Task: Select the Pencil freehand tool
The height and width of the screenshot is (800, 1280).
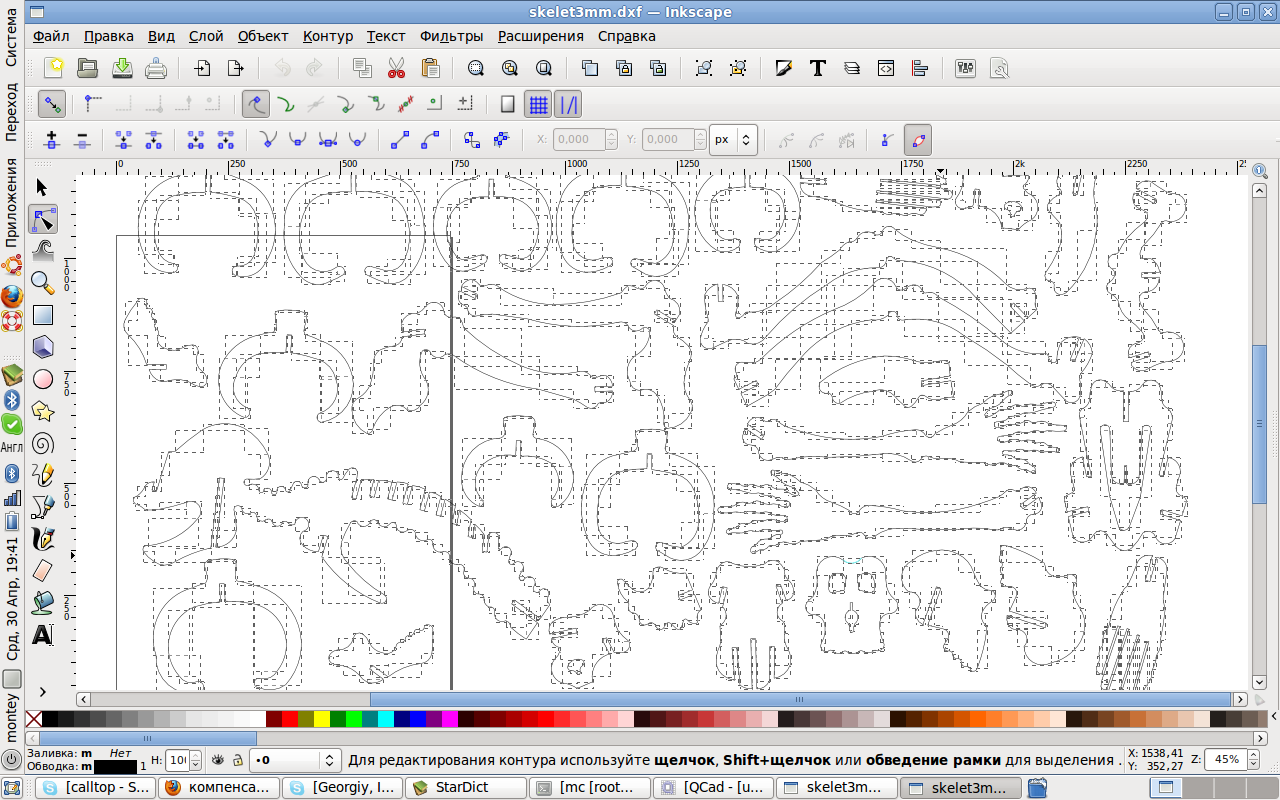Action: click(x=42, y=475)
